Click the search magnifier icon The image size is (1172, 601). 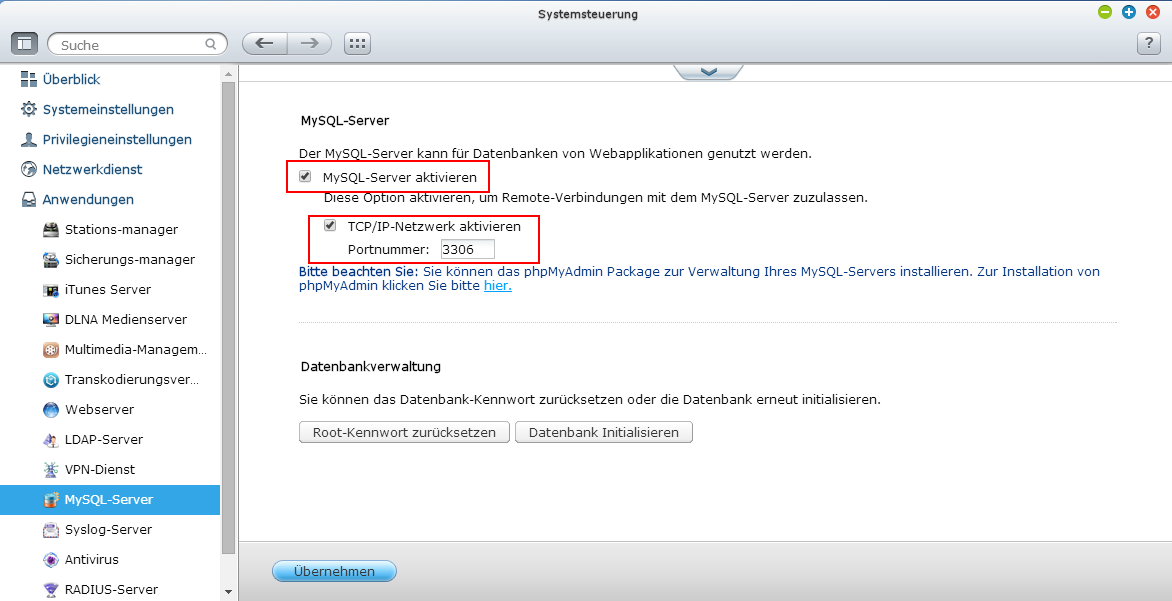[x=211, y=44]
